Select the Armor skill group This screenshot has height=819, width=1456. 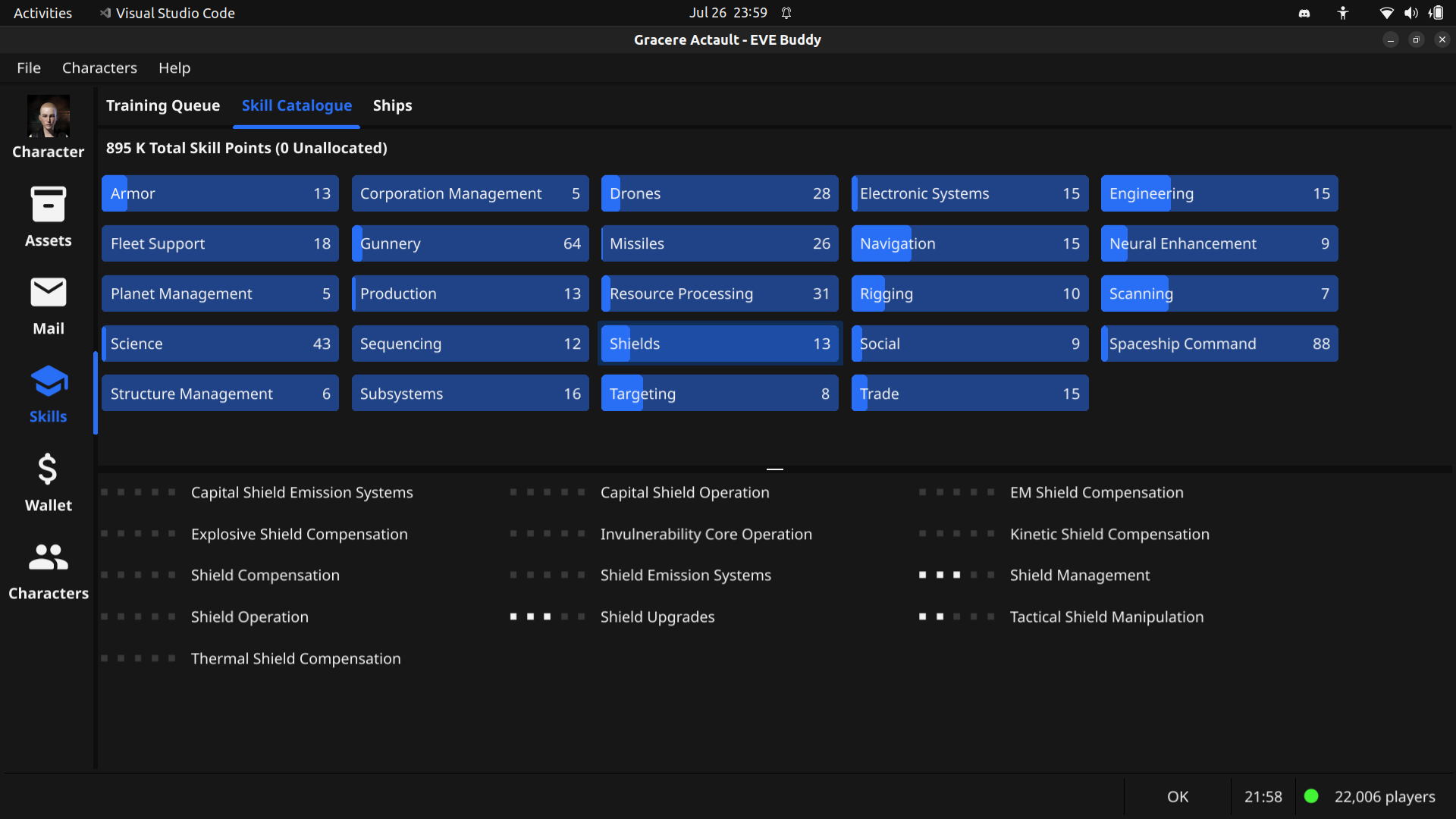[x=220, y=193]
